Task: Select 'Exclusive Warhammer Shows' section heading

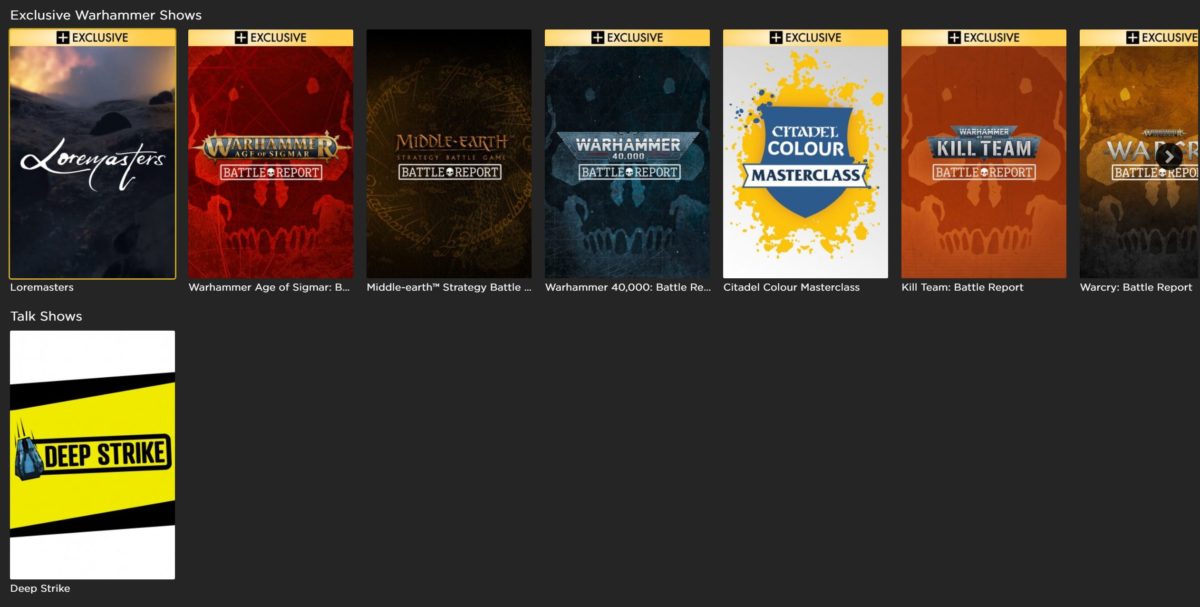Action: (106, 15)
